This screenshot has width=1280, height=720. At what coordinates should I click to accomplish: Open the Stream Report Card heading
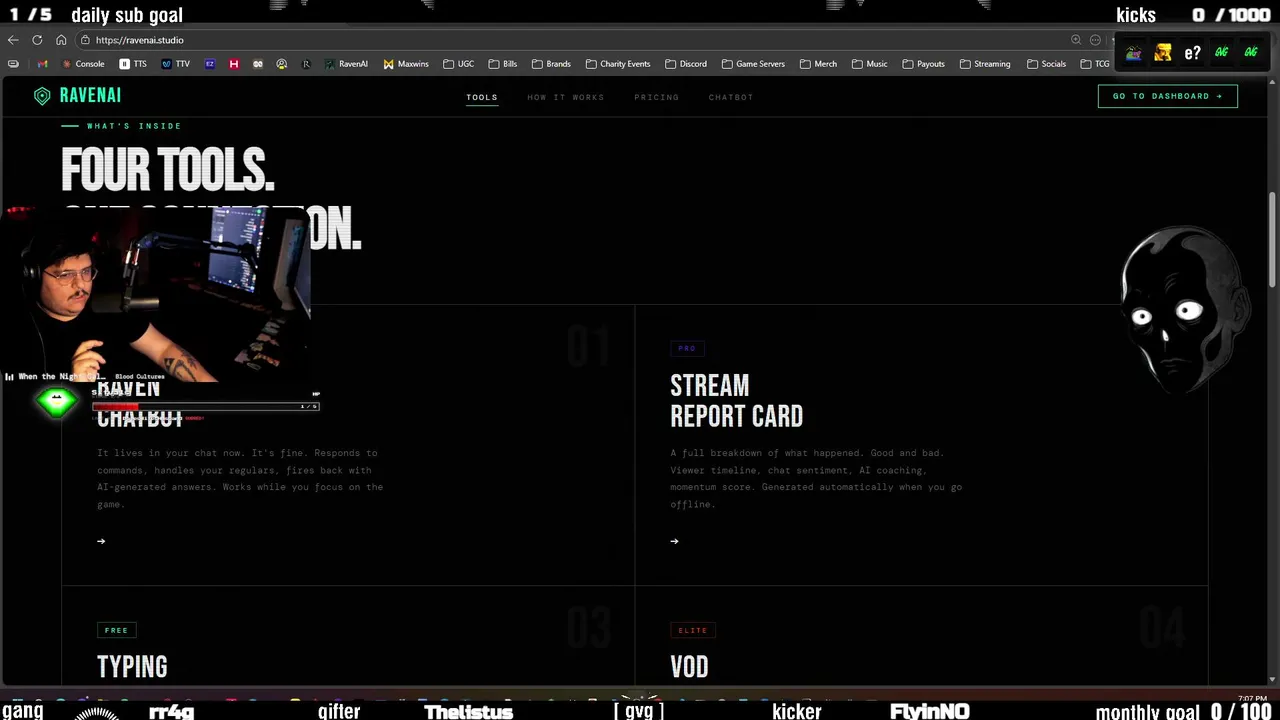point(736,401)
